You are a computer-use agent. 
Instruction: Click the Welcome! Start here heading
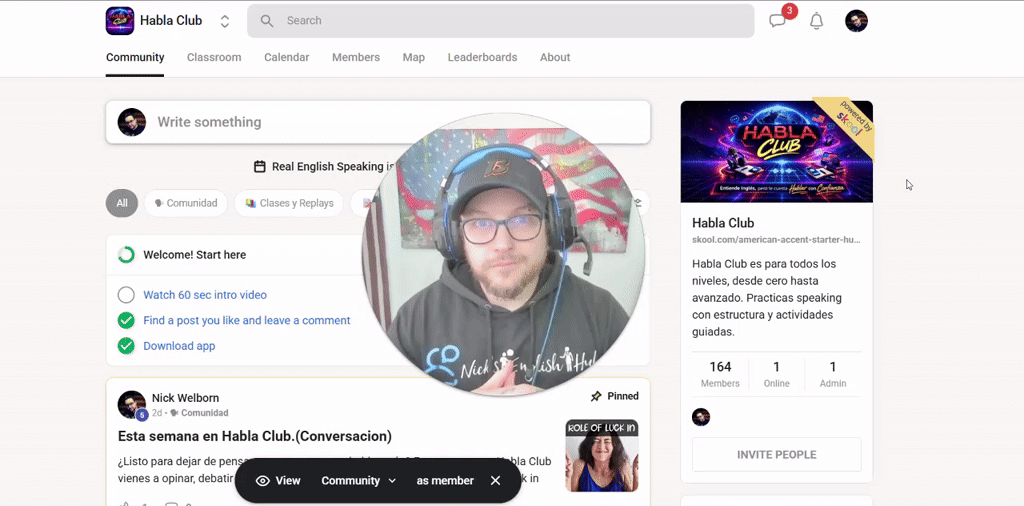click(x=195, y=255)
